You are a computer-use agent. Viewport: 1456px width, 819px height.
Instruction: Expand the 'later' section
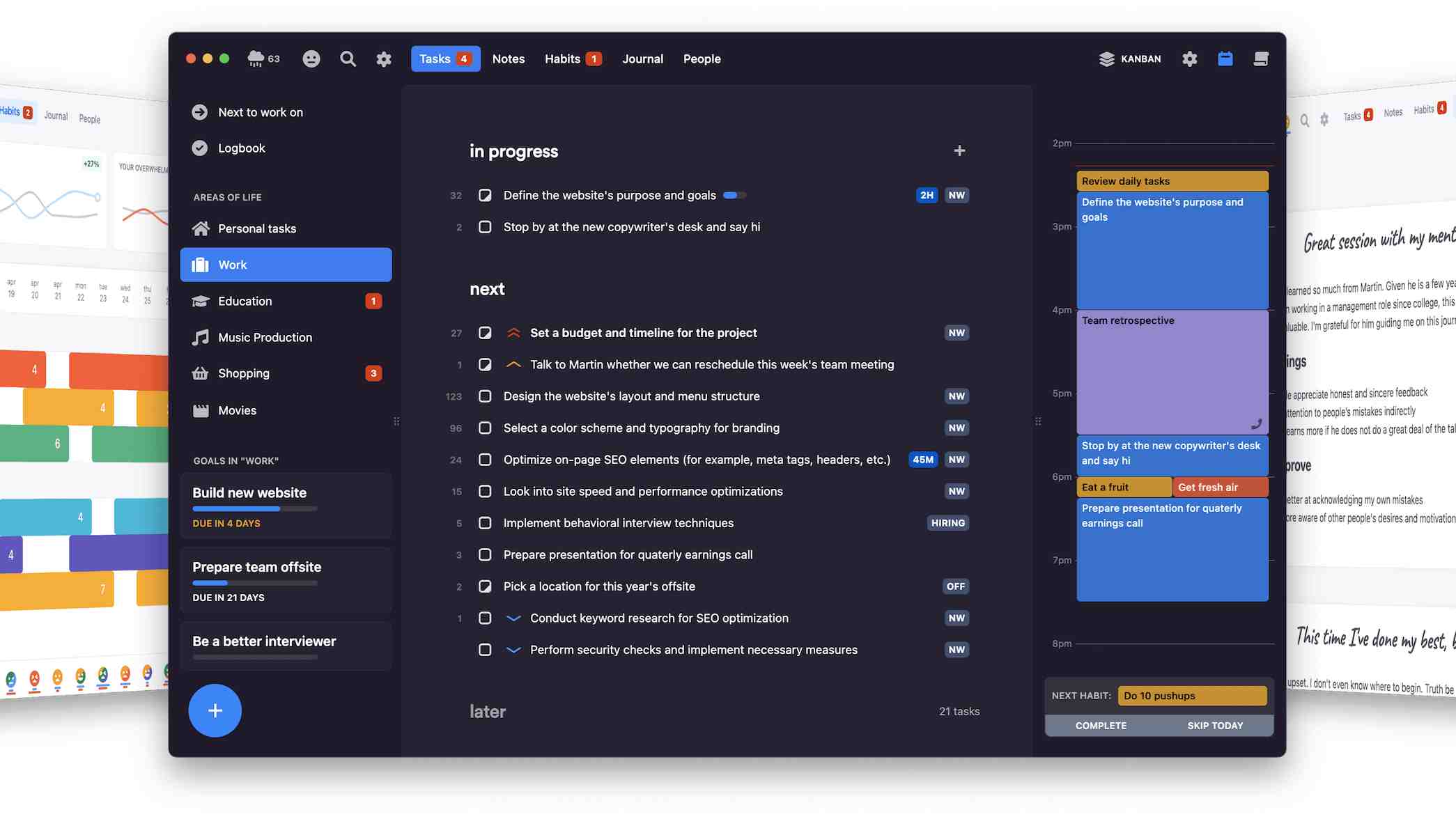488,710
